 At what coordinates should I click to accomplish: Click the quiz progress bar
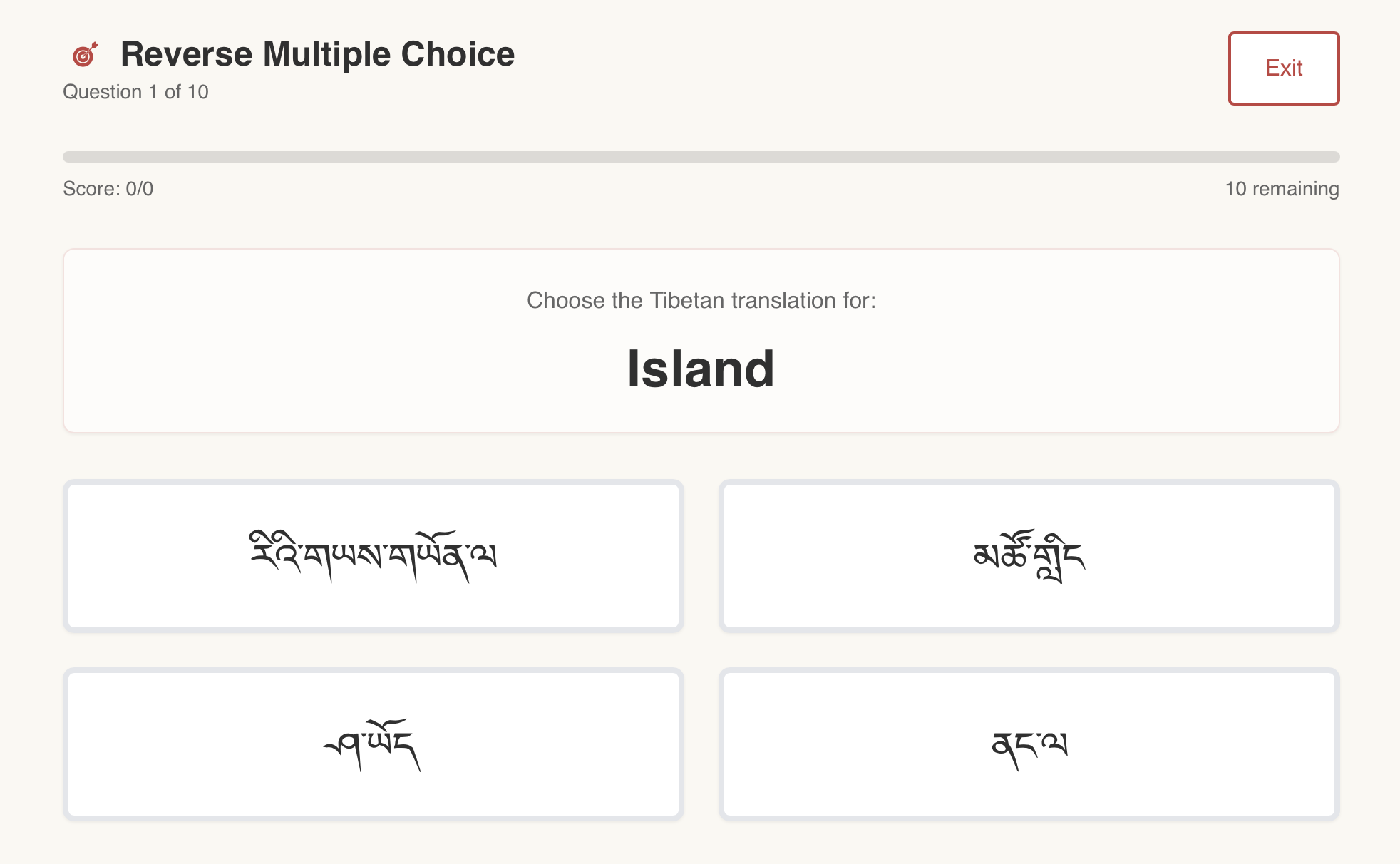[701, 157]
